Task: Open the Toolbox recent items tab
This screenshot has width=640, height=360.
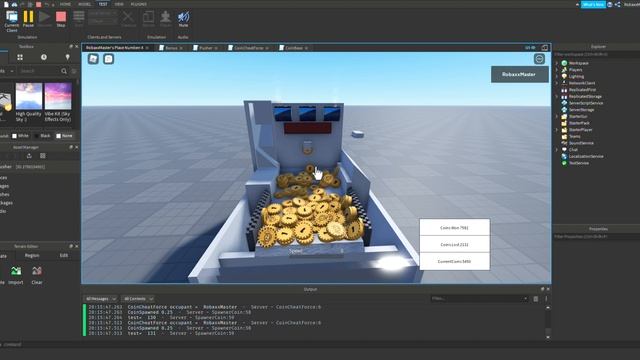Action: (x=44, y=58)
